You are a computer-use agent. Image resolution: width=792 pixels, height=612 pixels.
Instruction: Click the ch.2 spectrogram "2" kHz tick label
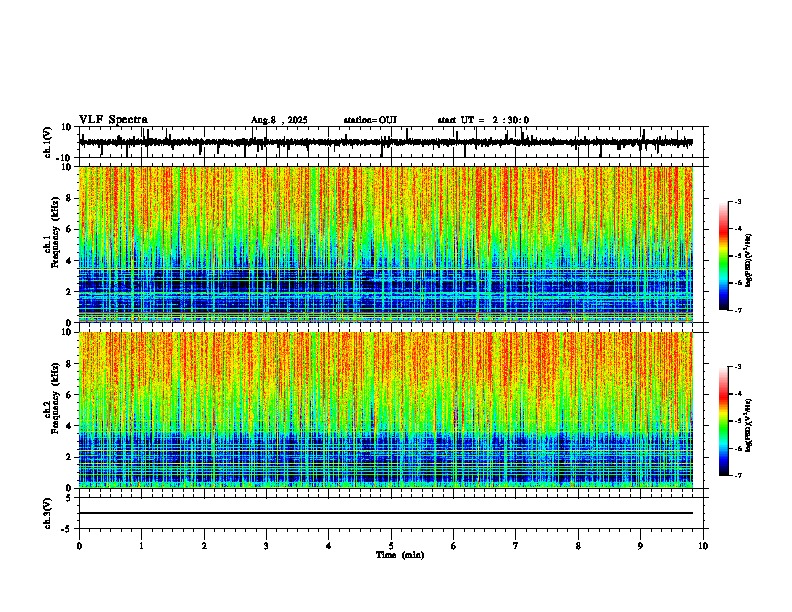click(x=69, y=457)
